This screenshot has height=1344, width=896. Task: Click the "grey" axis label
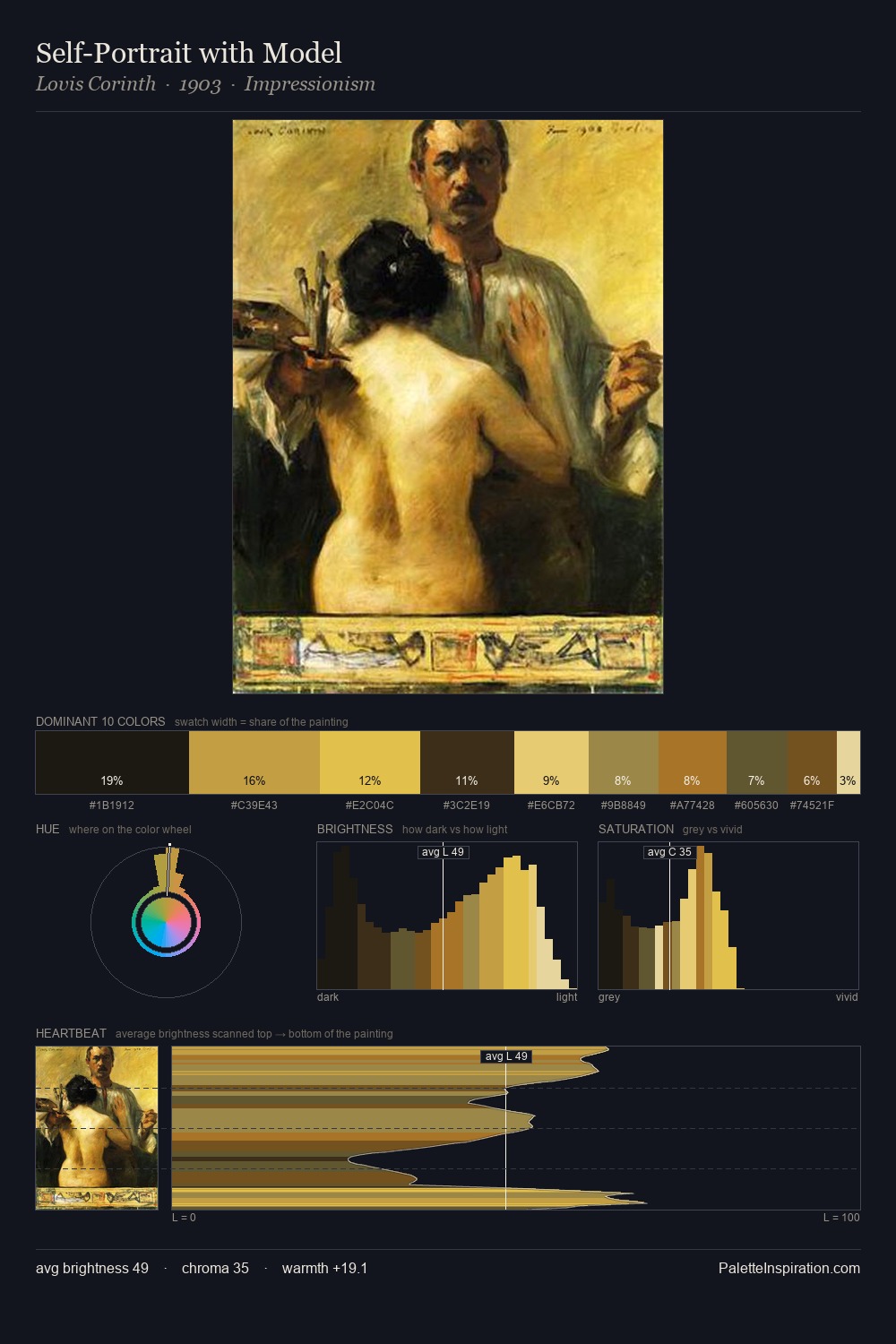click(x=609, y=996)
